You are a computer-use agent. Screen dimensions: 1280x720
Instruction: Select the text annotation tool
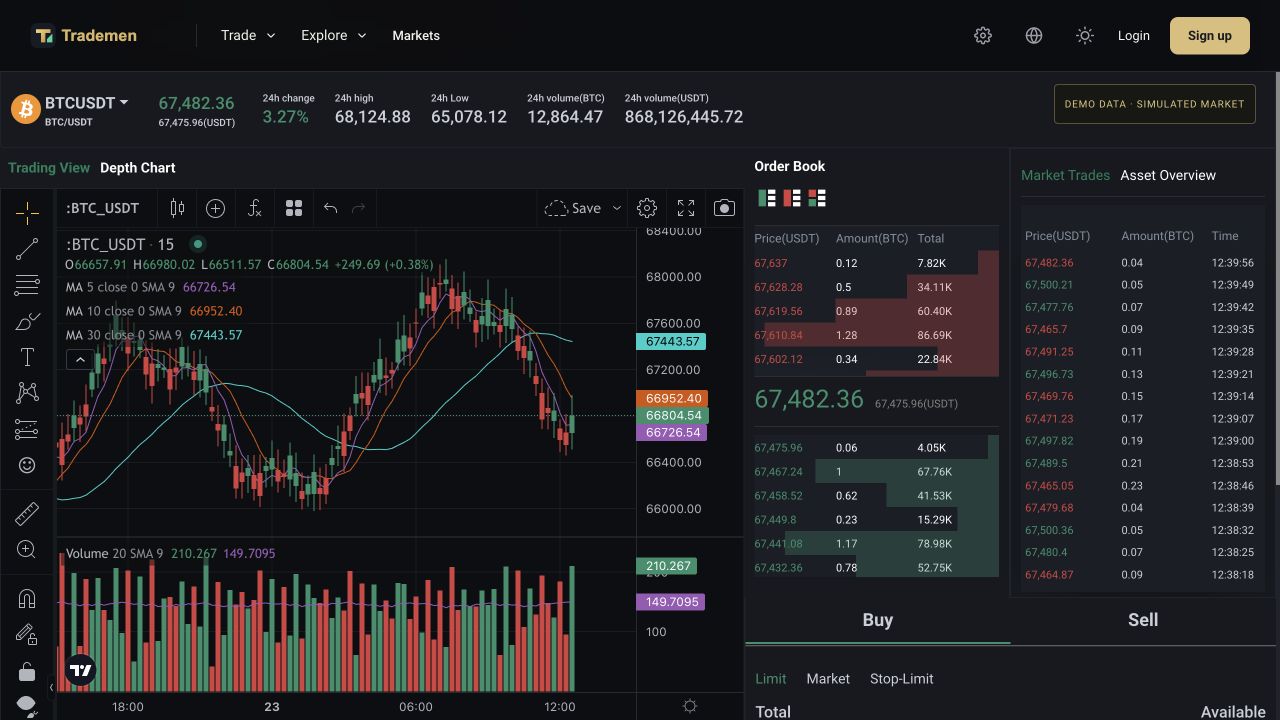[x=27, y=357]
